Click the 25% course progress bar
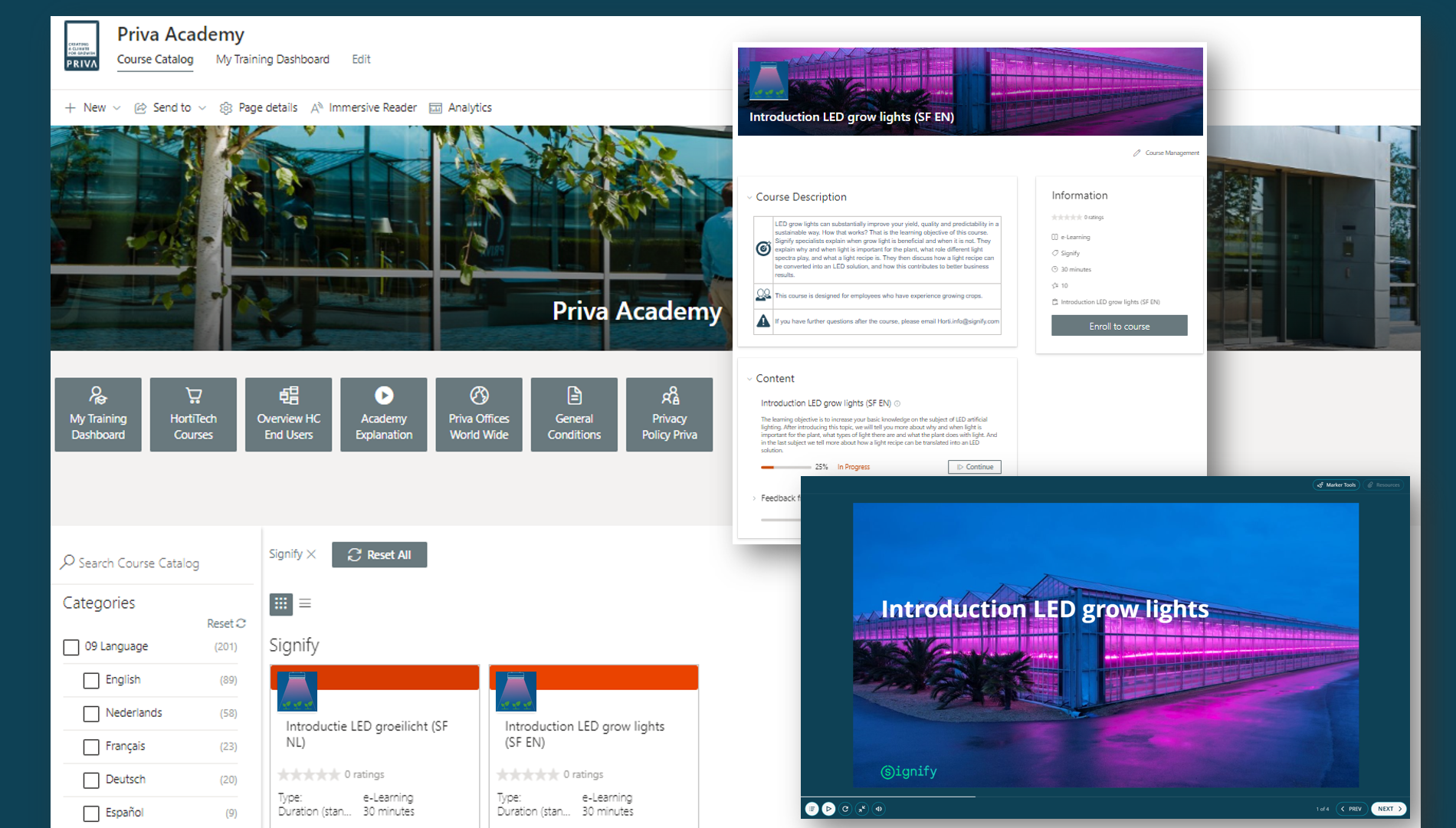The image size is (1456, 828). (x=785, y=467)
